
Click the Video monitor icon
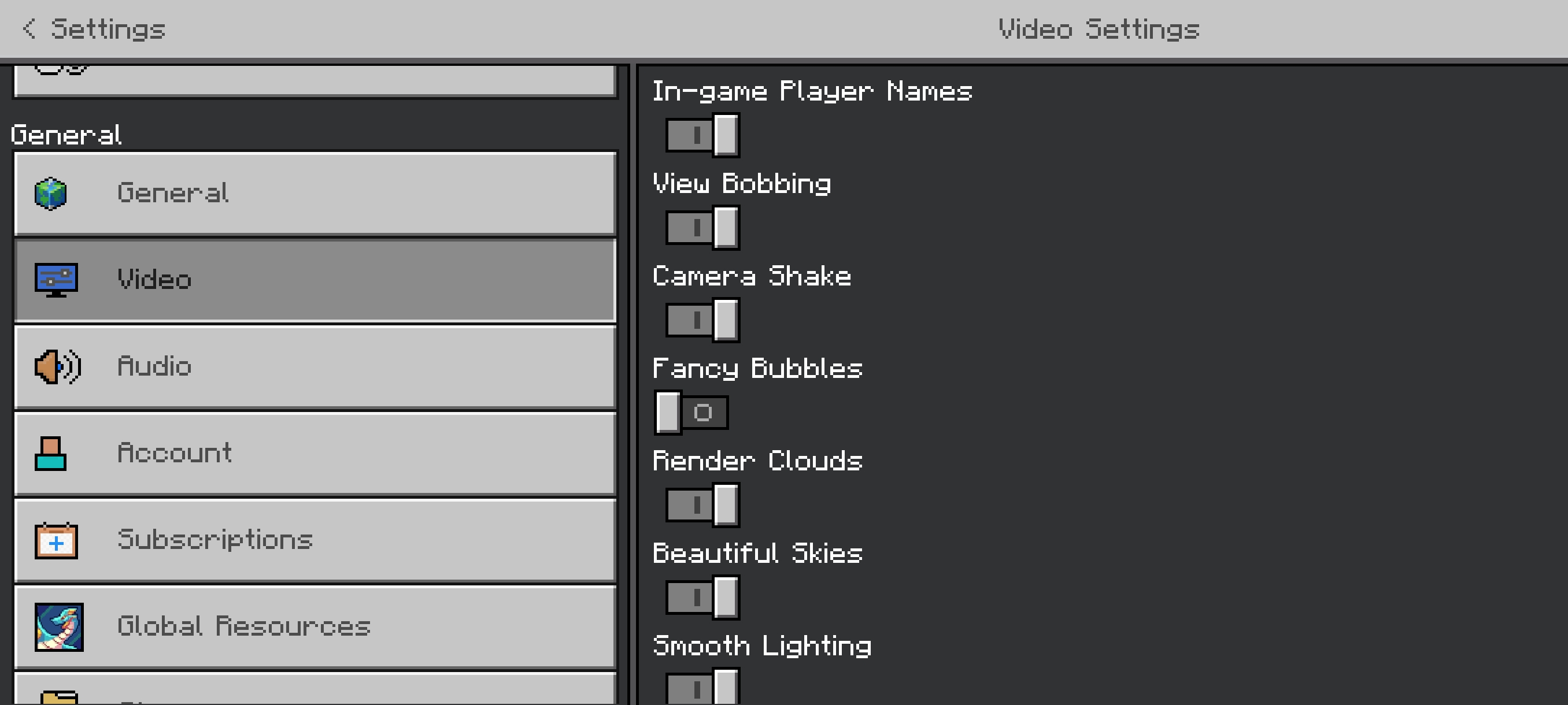[56, 280]
